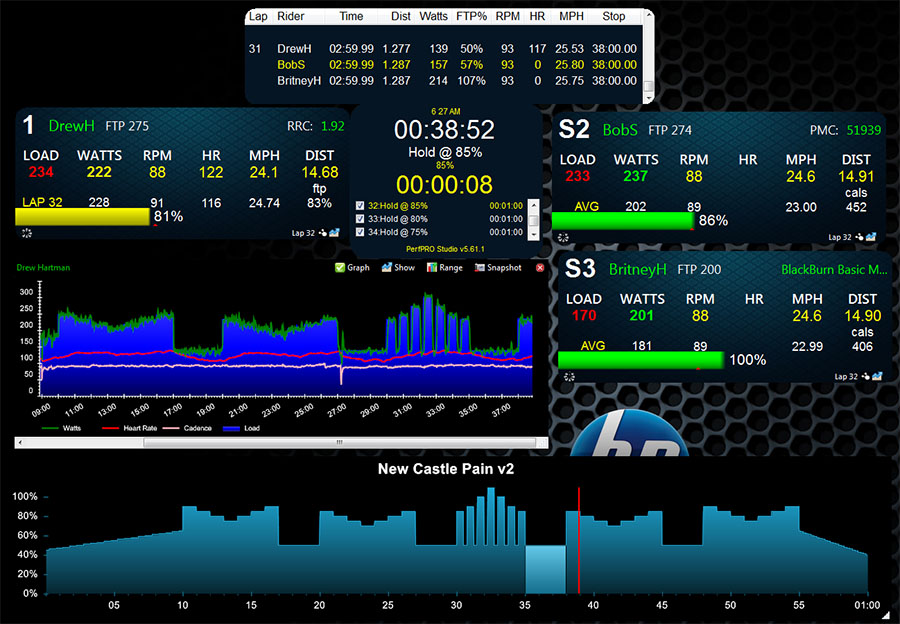Image resolution: width=900 pixels, height=624 pixels.
Task: Click right arrow of graph horizontal scrollbar
Action: click(x=542, y=443)
